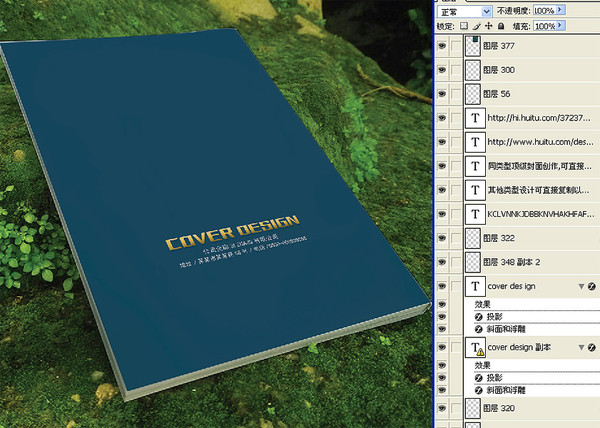600x428 pixels.
Task: Collapse effects of cover design 副本 layer
Action: coord(581,347)
